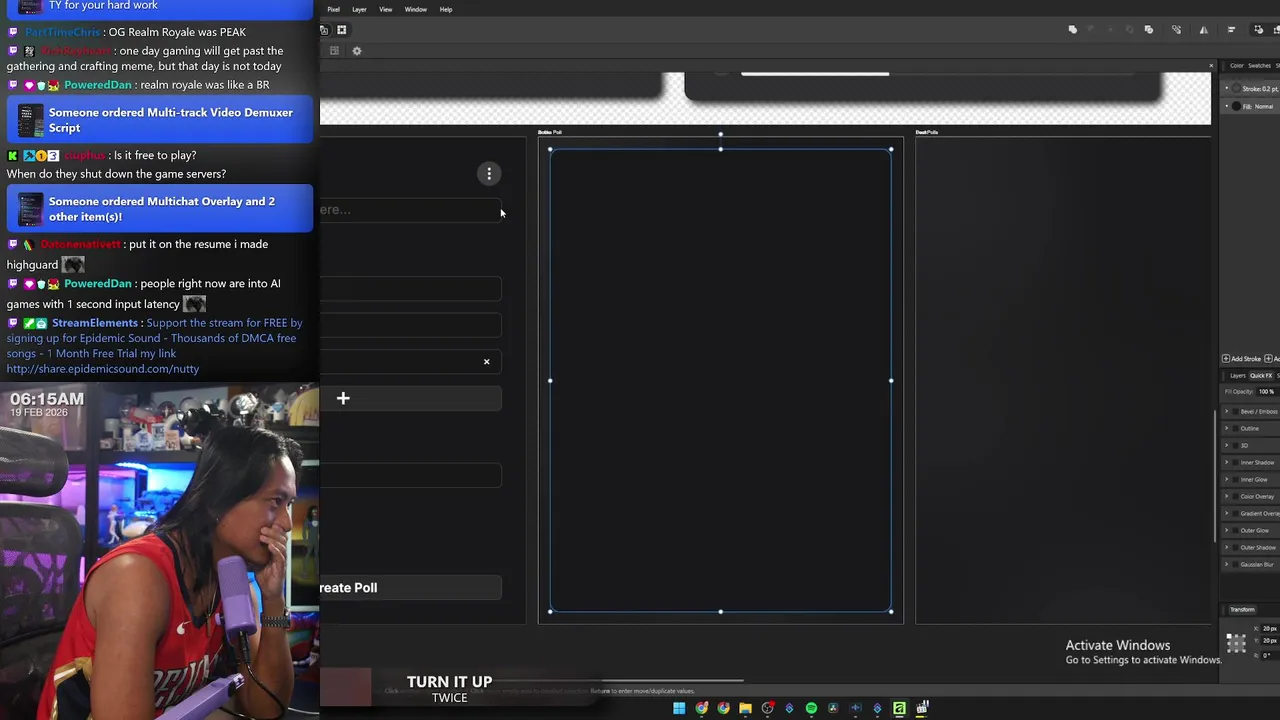Select the anchor point grid in Transform
This screenshot has width=1280, height=720.
[x=1236, y=643]
